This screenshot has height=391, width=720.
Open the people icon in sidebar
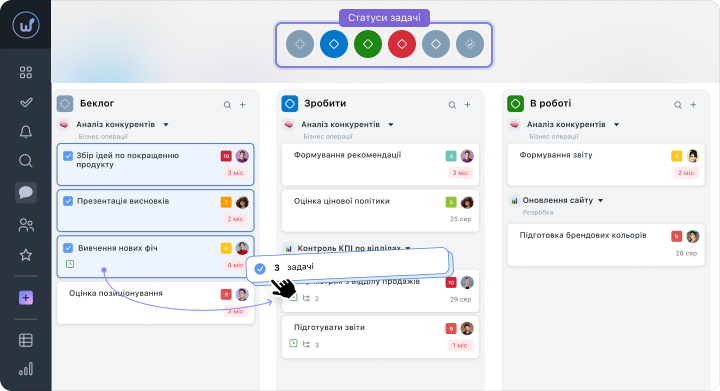(26, 225)
